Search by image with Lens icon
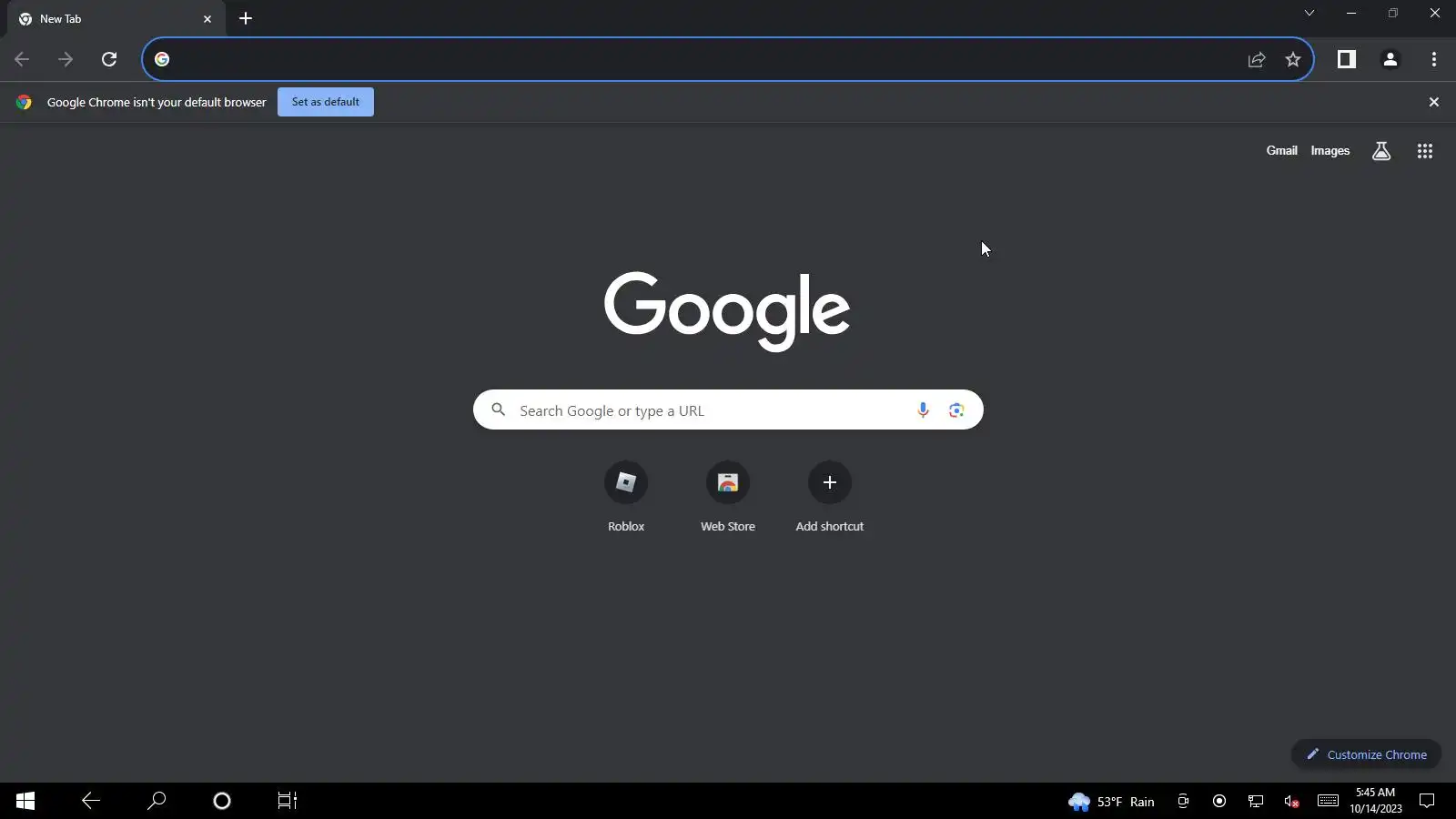Viewport: 1456px width, 819px height. click(x=956, y=410)
